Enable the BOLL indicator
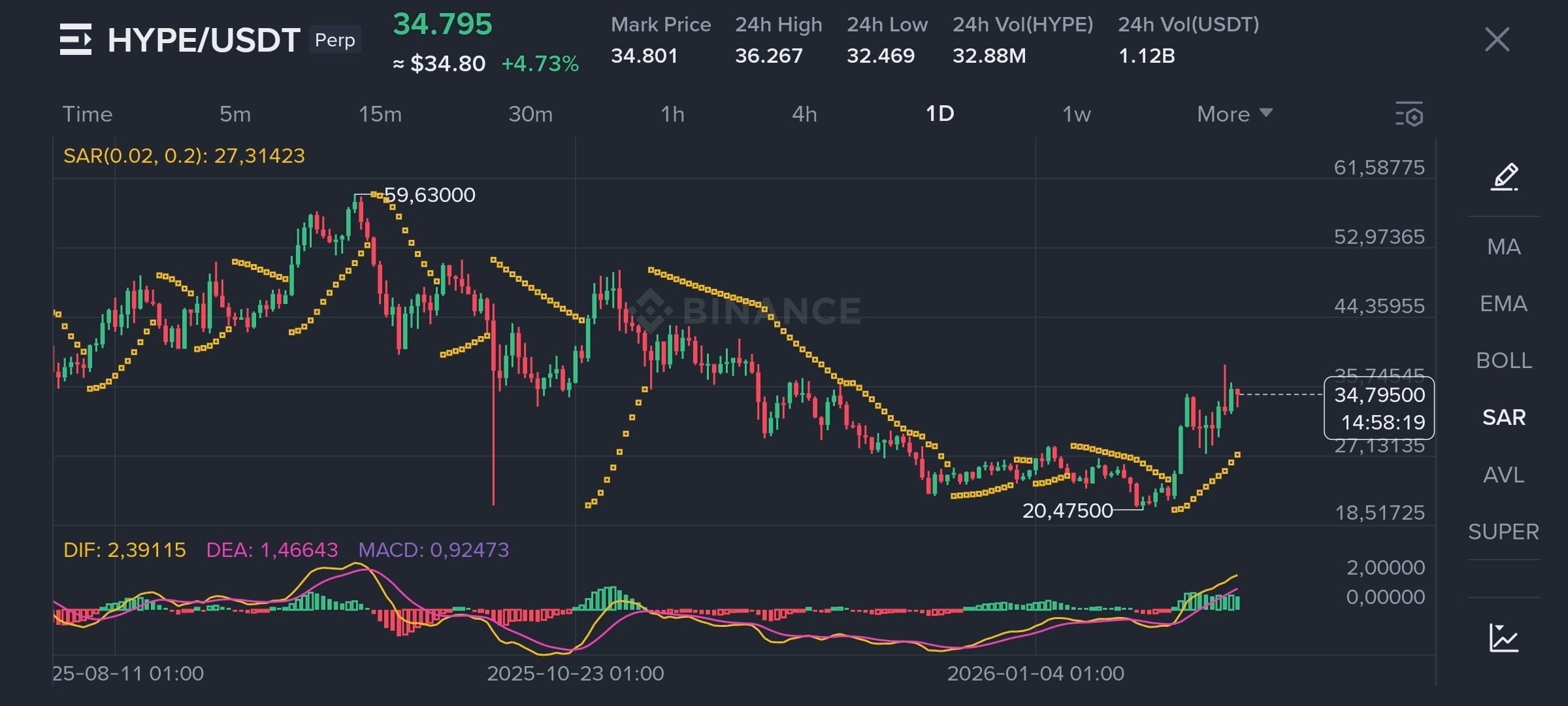 tap(1503, 360)
